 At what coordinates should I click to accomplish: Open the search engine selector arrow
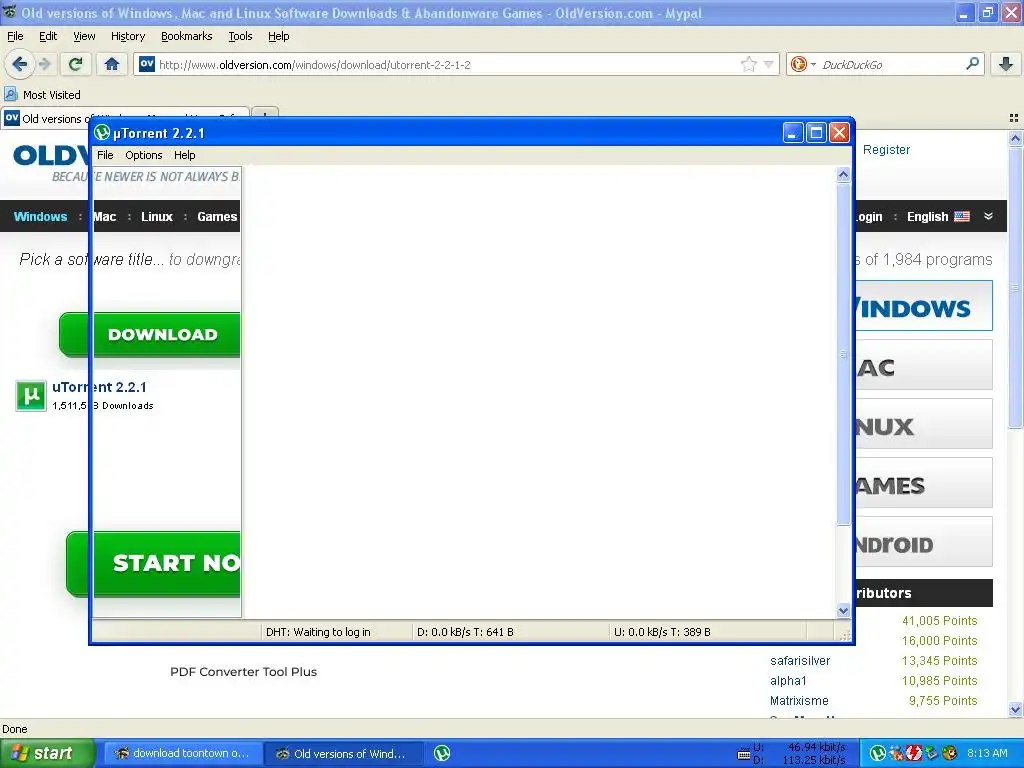coord(813,64)
